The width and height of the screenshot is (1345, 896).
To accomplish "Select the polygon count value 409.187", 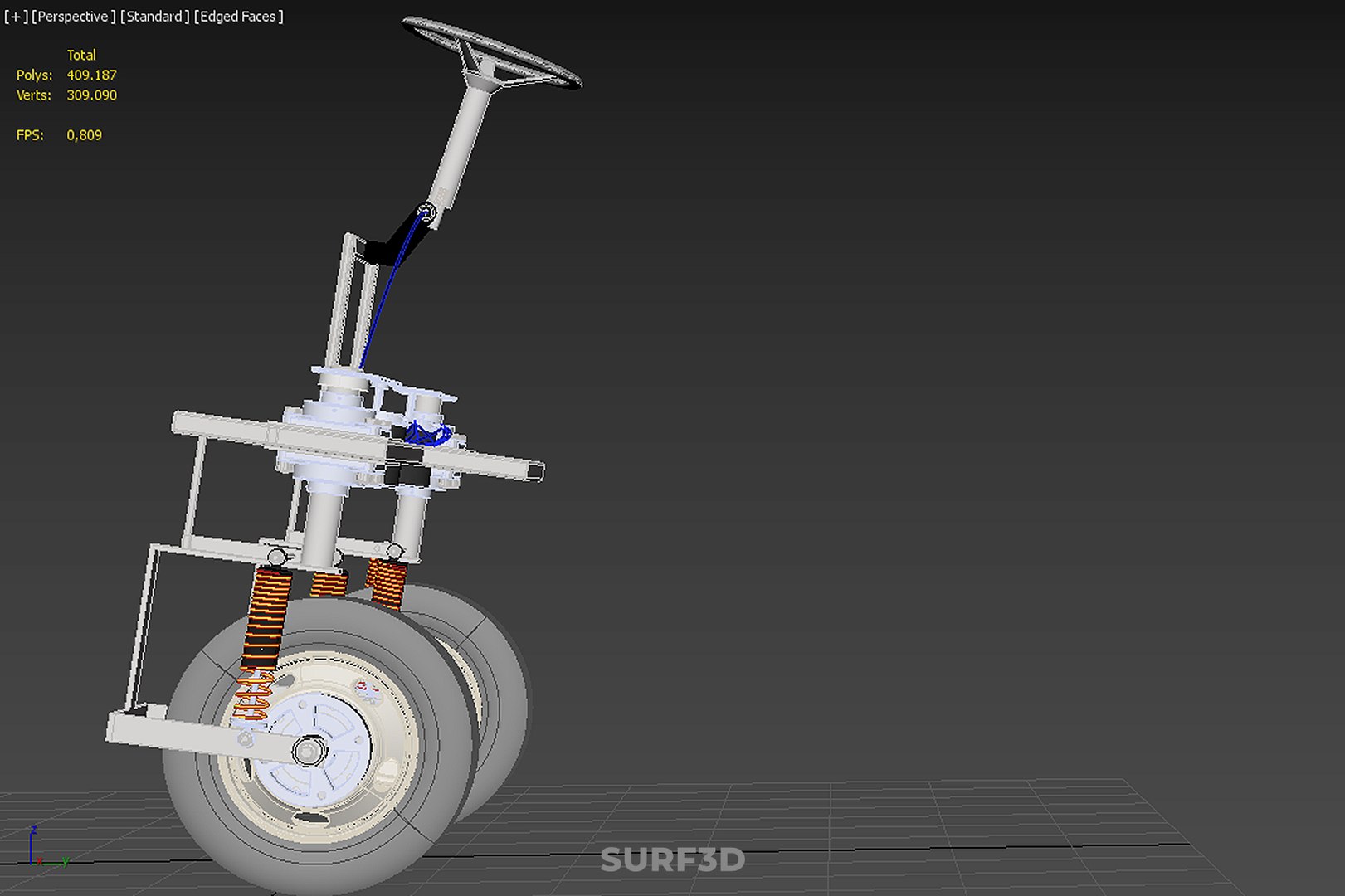I will click(x=91, y=75).
